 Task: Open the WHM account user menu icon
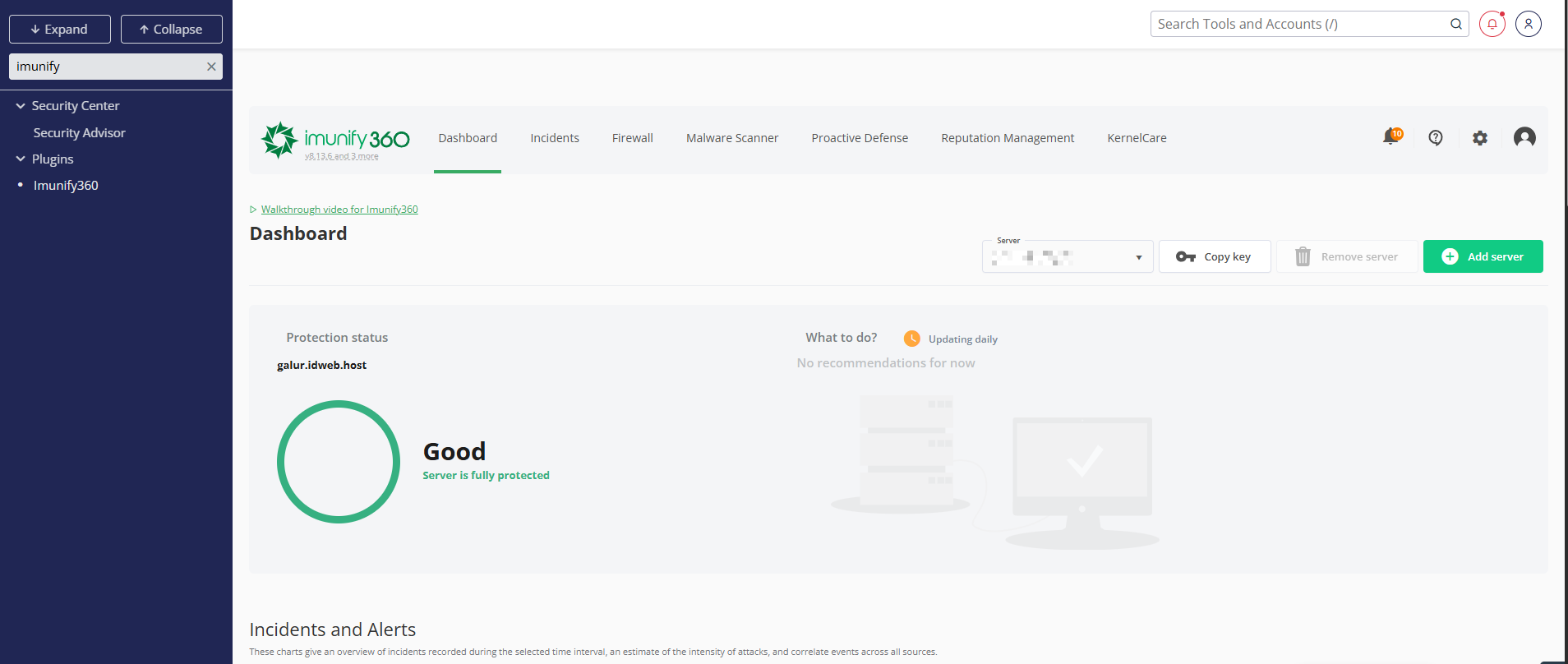pyautogui.click(x=1529, y=24)
